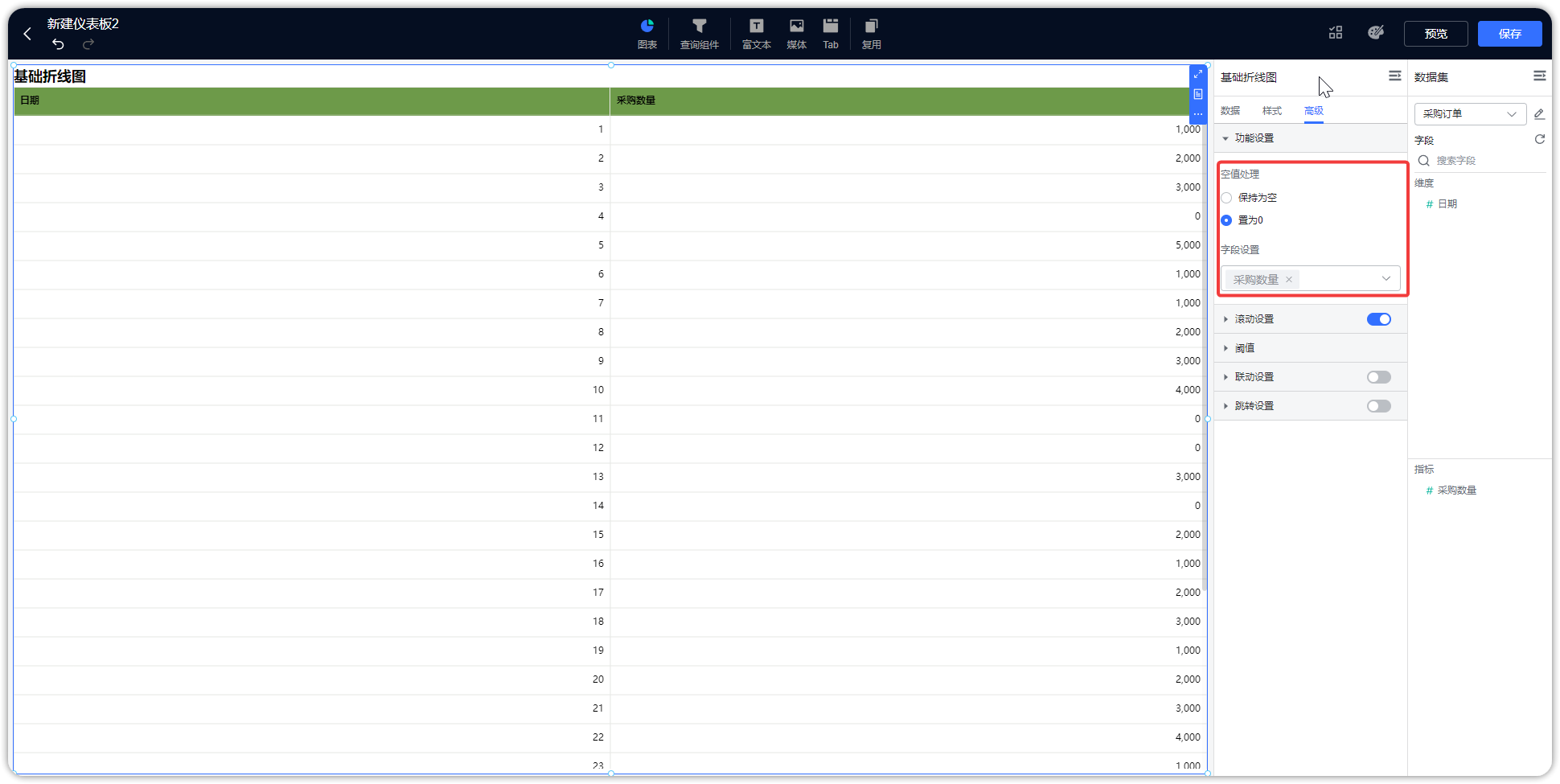The image size is (1560, 784).
Task: Expand the chart to fullscreen
Action: (x=1198, y=74)
